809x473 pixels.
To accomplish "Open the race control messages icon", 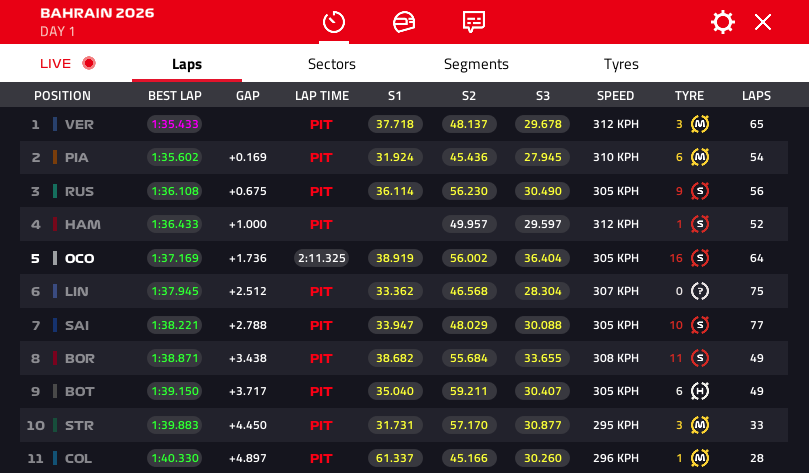I will point(474,22).
